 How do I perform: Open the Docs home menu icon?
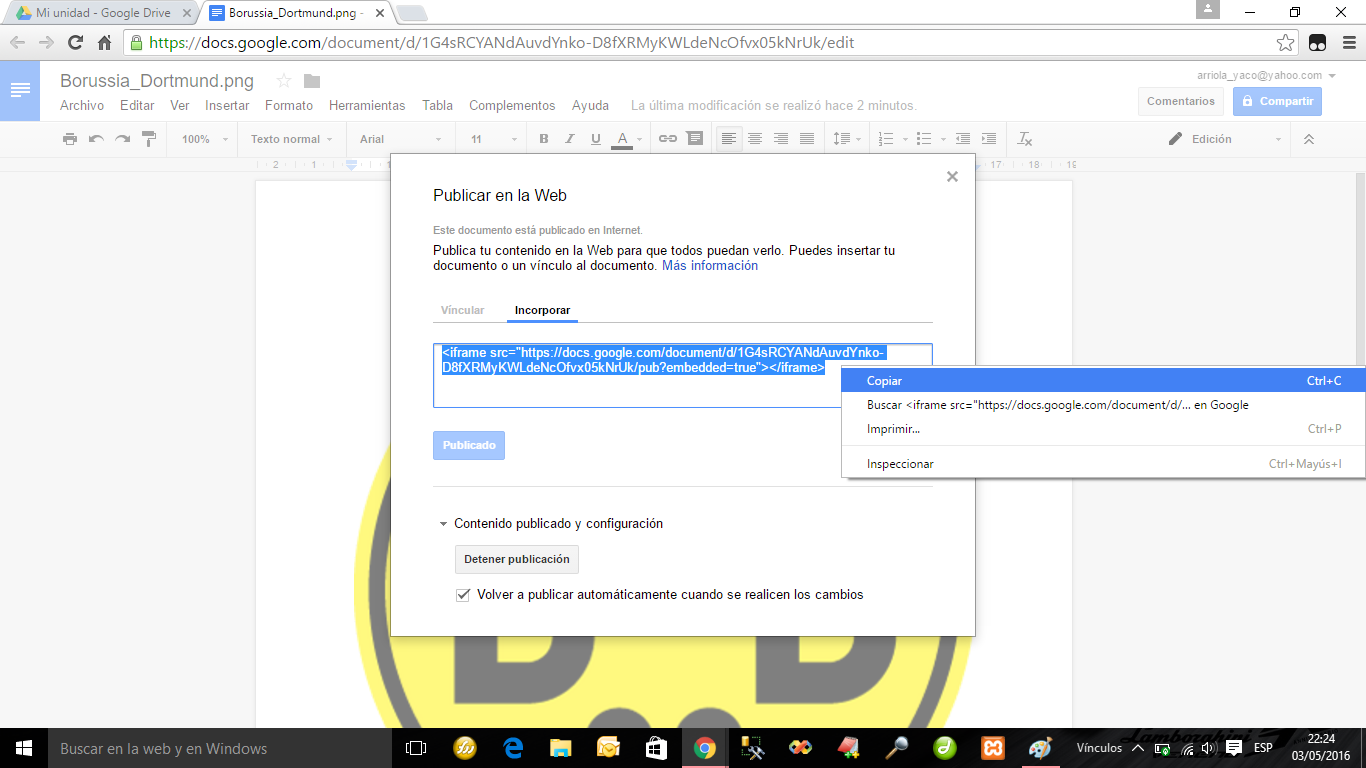(x=20, y=90)
